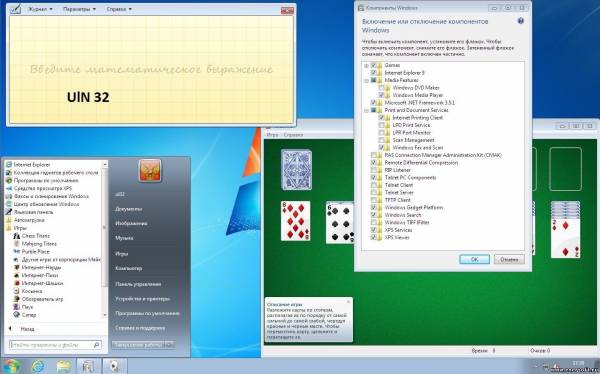Start Косынка solitaire from Start menu
Screen dimensions: 600x374
pyautogui.click(x=16, y=291)
